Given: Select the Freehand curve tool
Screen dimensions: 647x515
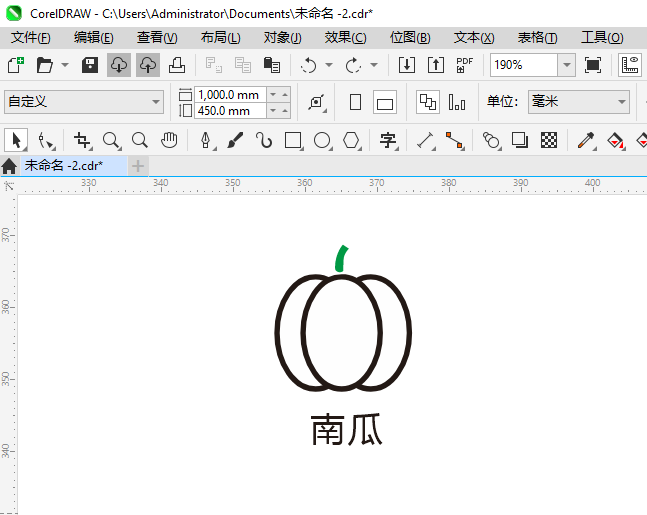Looking at the screenshot, I should (x=264, y=140).
